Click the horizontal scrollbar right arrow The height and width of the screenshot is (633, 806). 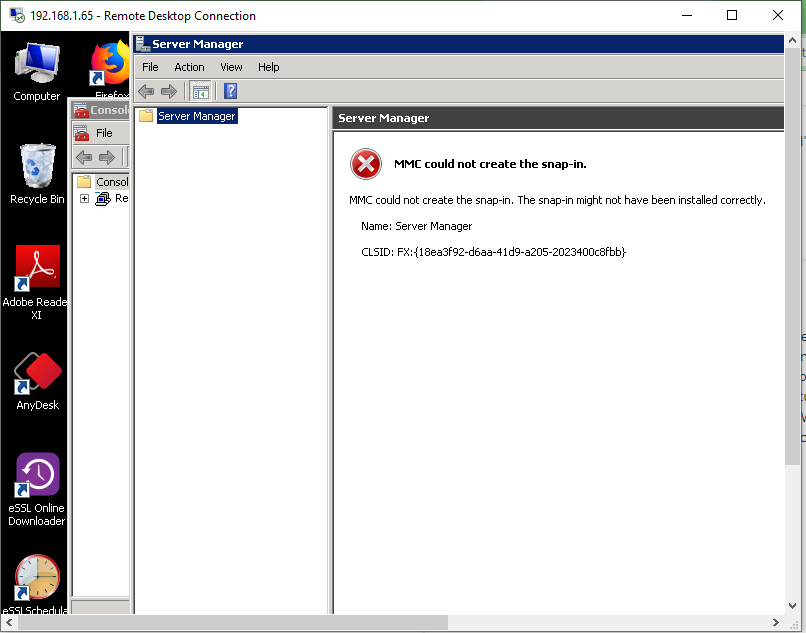point(776,623)
